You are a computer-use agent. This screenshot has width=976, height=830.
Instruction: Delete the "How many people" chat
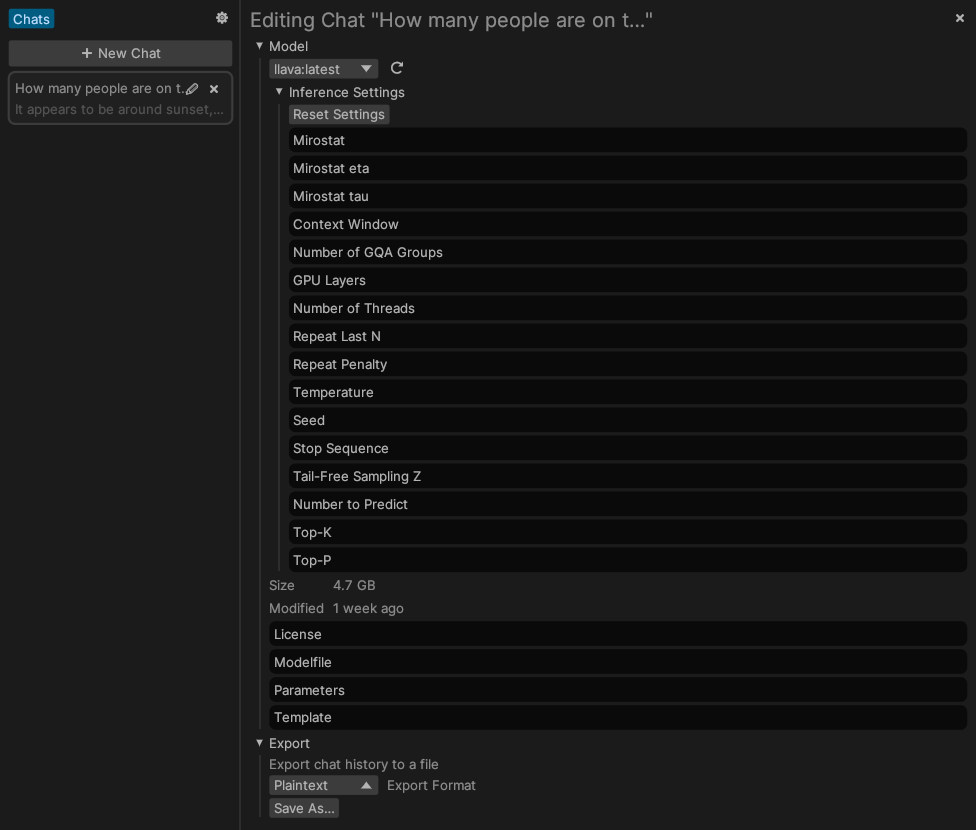[x=214, y=88]
